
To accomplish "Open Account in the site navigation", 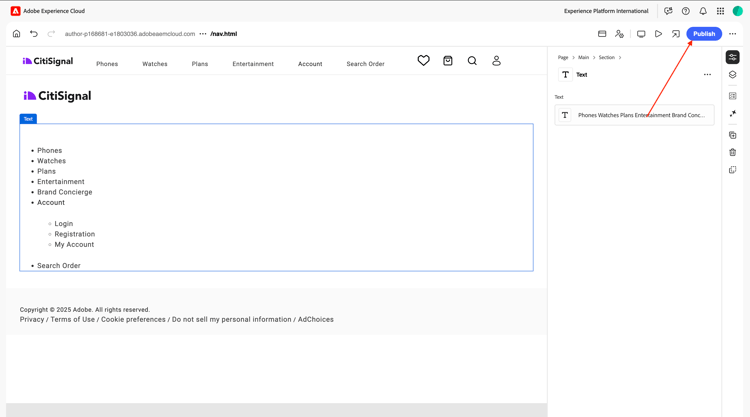I will (310, 64).
